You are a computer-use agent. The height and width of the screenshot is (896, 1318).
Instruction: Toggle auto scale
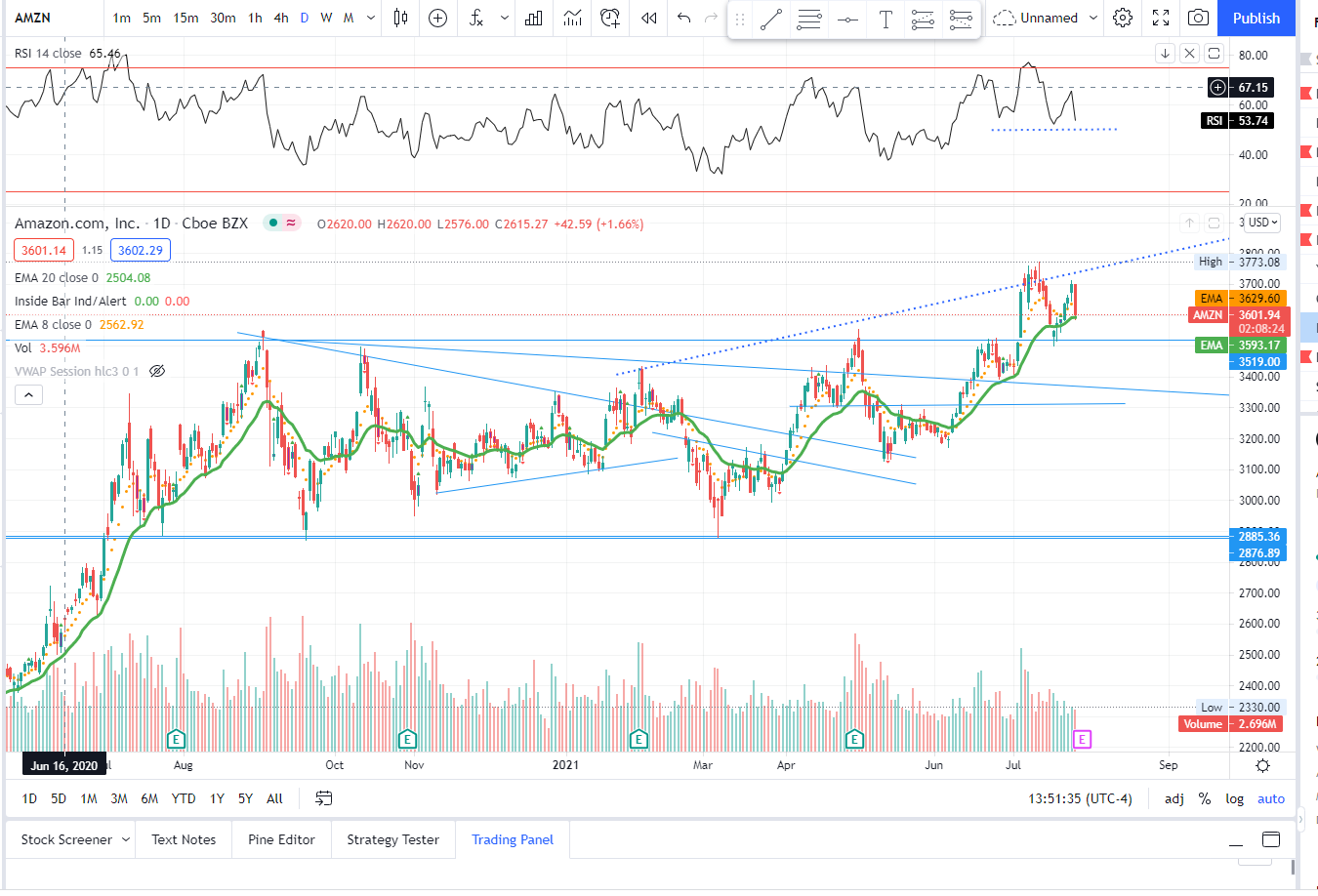coord(1271,798)
